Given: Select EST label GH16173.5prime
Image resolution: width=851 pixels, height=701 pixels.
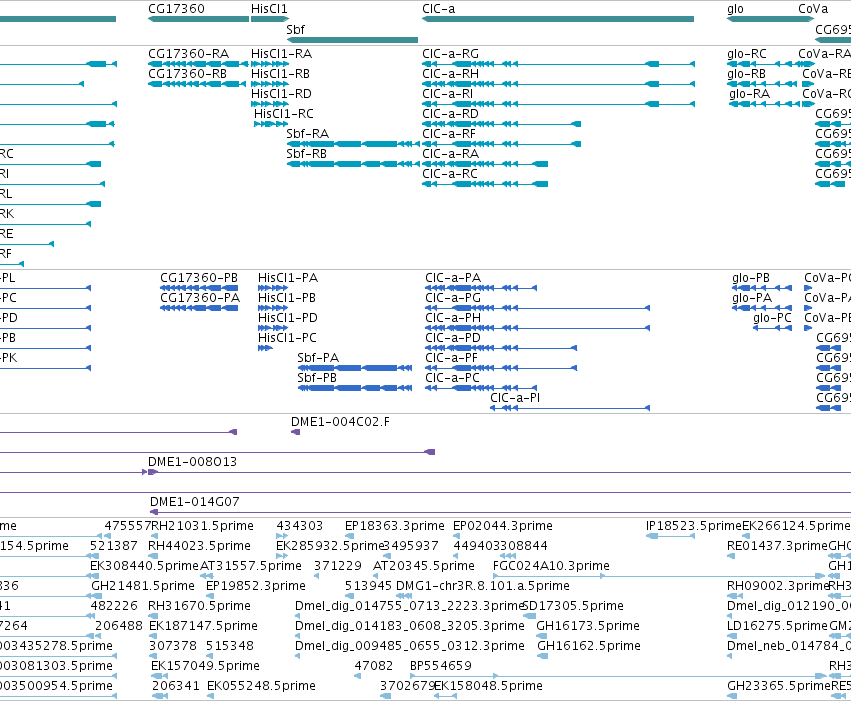Looking at the screenshot, I should point(588,627).
